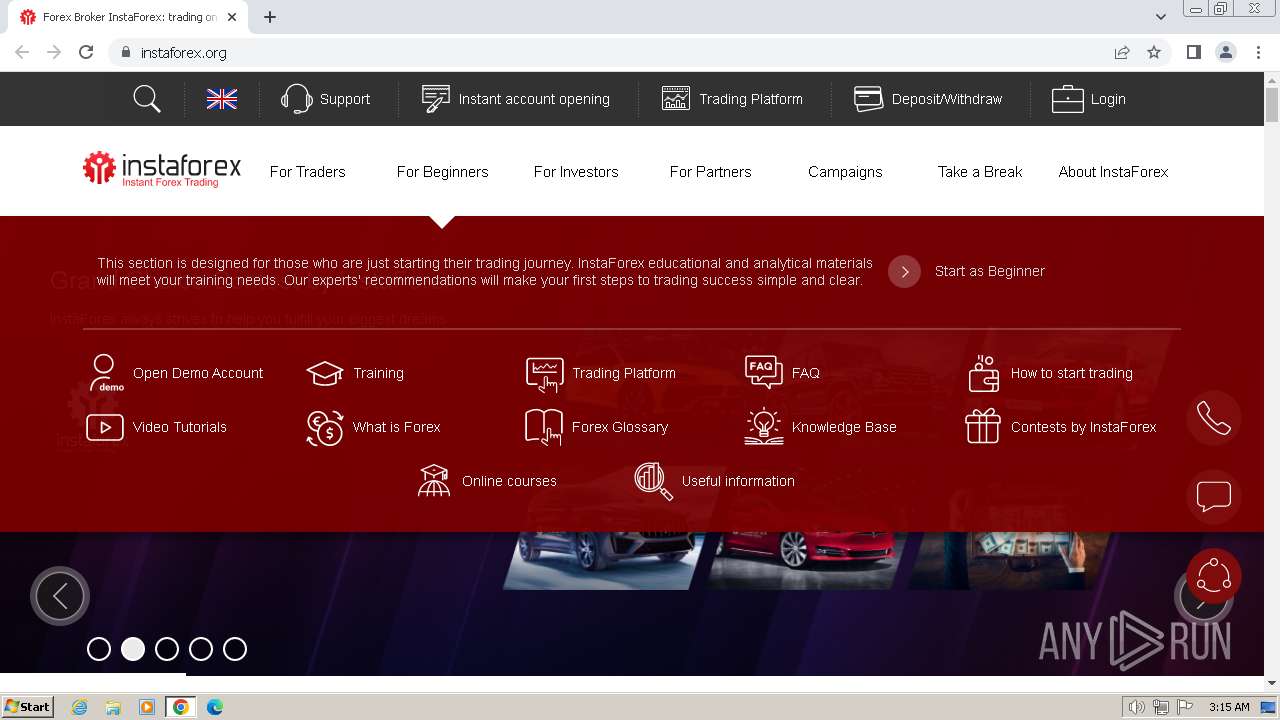Click the Share this page icon in the address bar
Viewport: 1280px width, 720px height.
1122,52
